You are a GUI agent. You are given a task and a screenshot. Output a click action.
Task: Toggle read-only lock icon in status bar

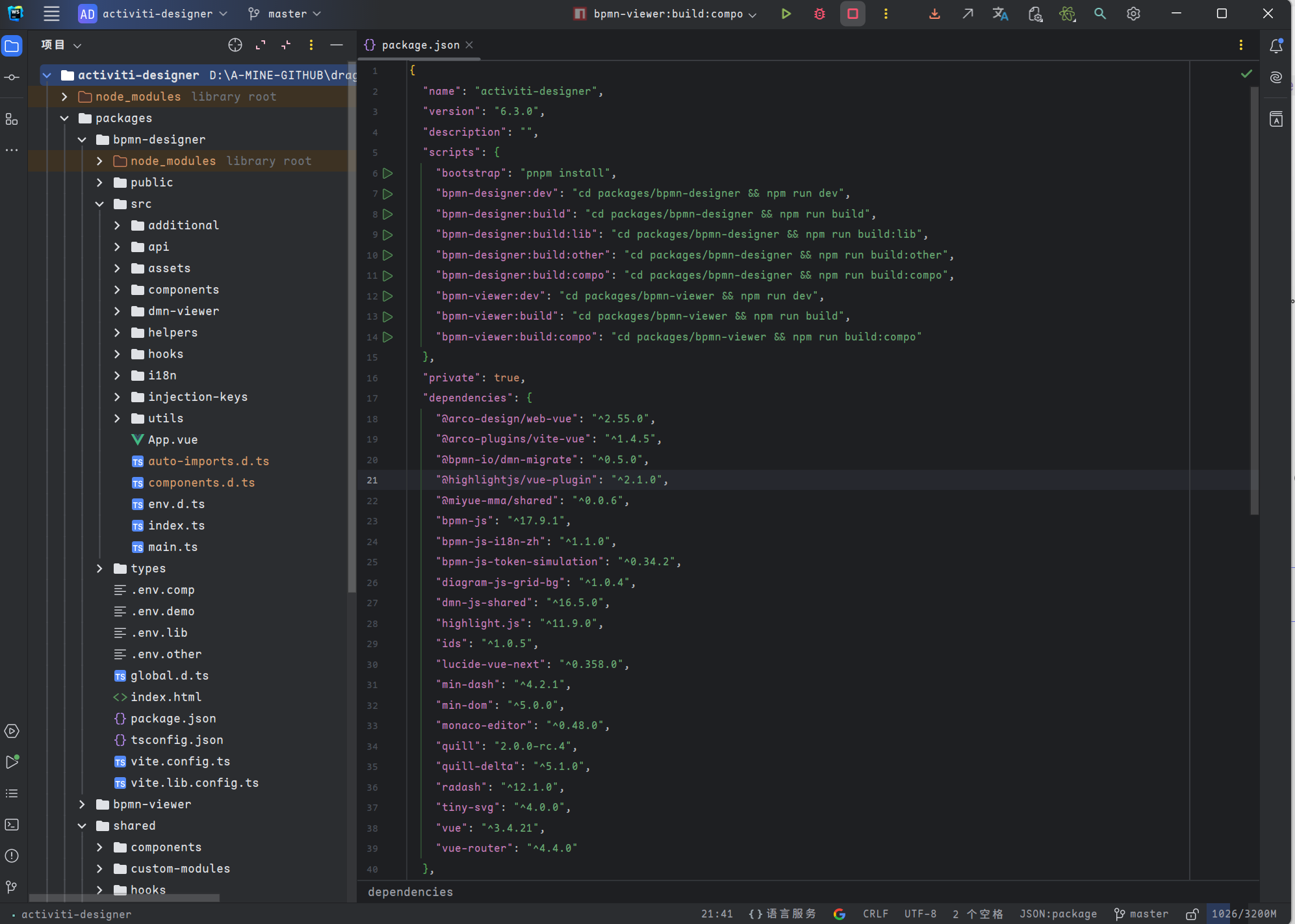coord(1192,914)
